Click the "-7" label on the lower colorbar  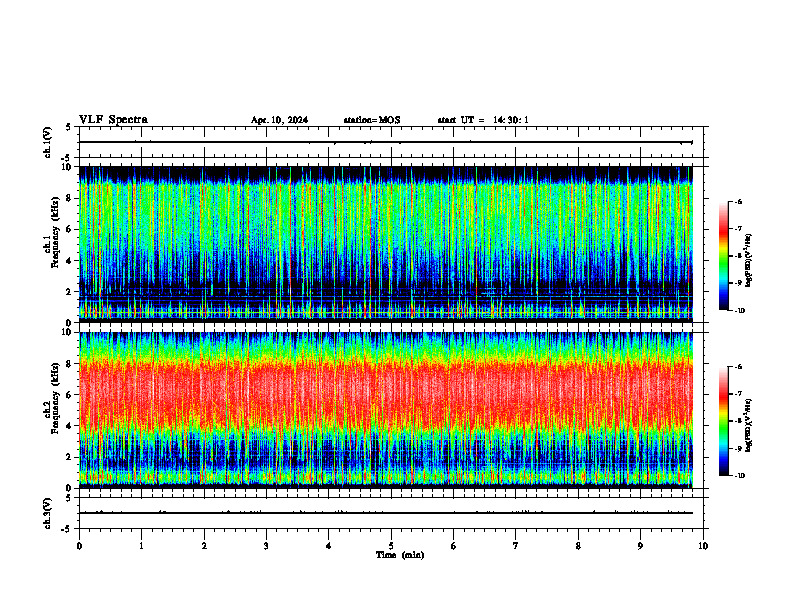pos(738,394)
